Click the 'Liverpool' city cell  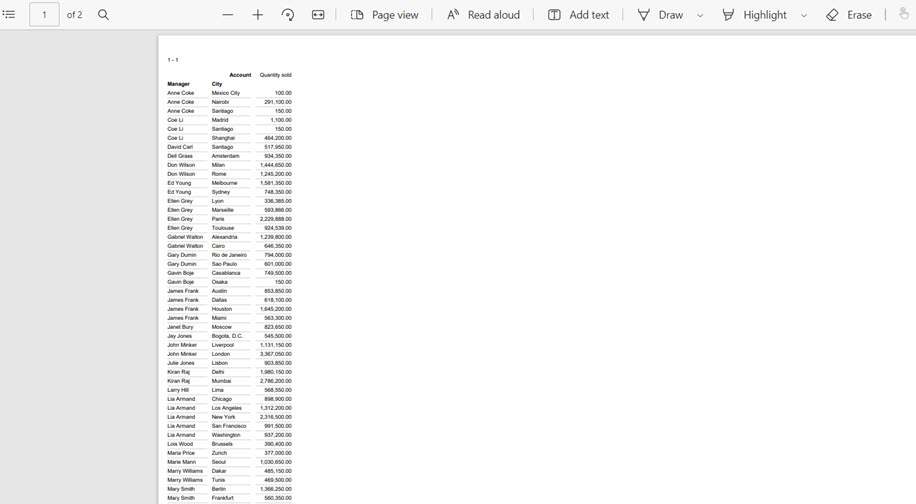point(223,345)
